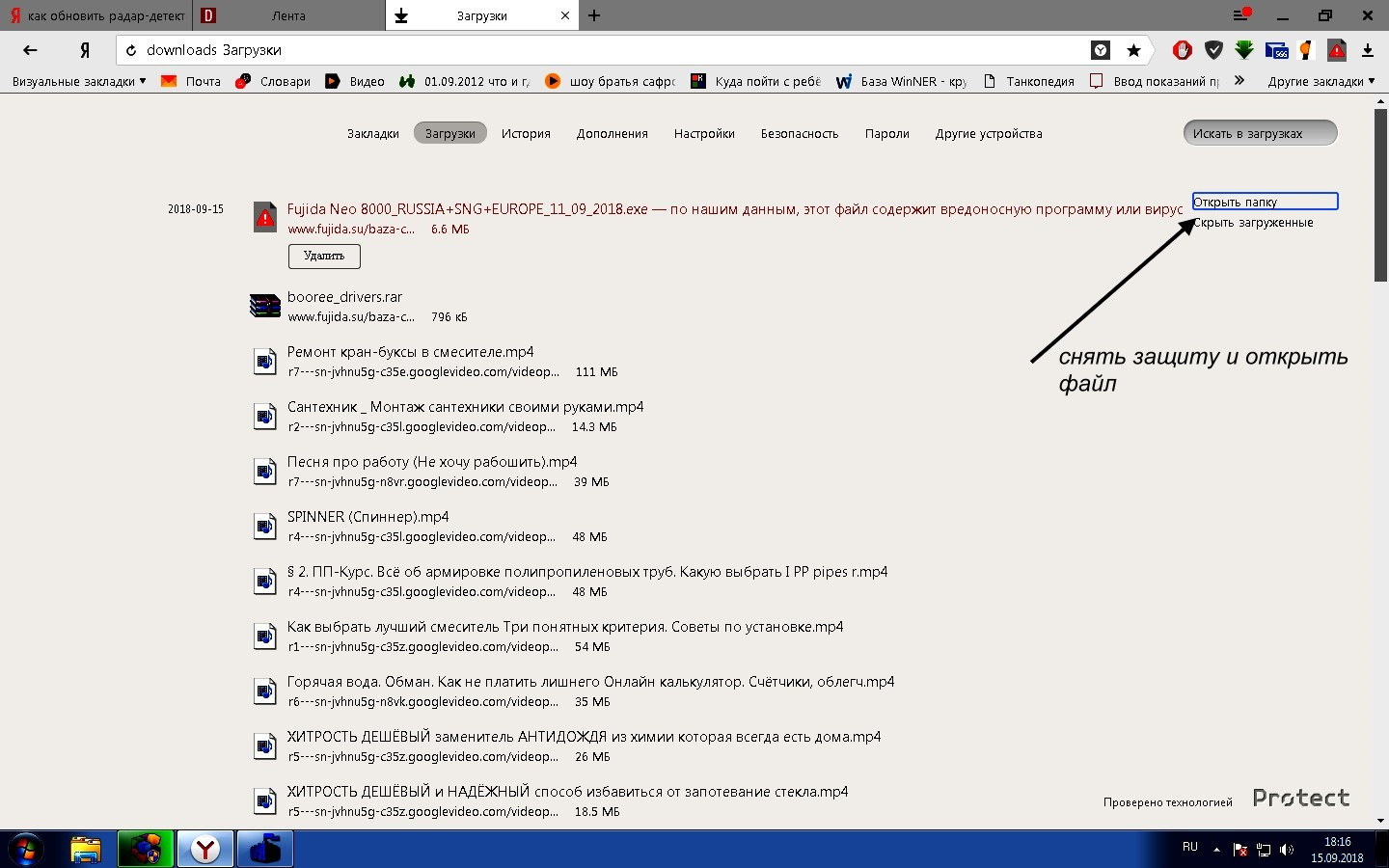Screen dimensions: 1389x868
Task: Open the Видео bookmark
Action: coord(355,81)
